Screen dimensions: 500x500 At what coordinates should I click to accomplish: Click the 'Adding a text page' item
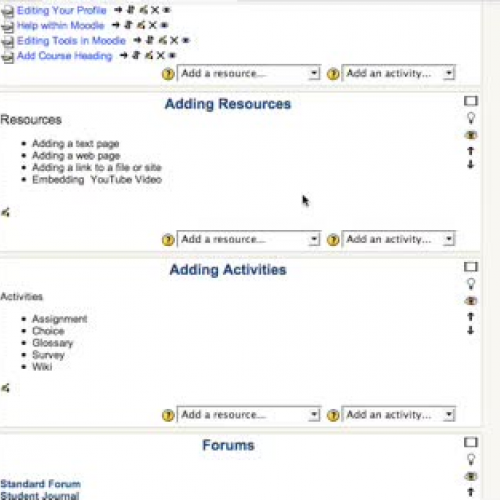(x=76, y=144)
